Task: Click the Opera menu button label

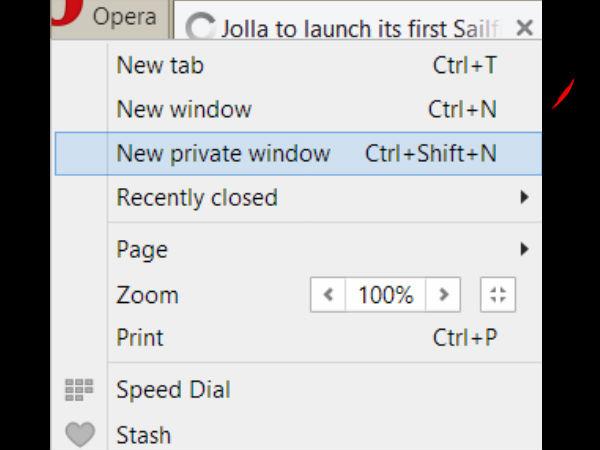Action: (x=124, y=17)
